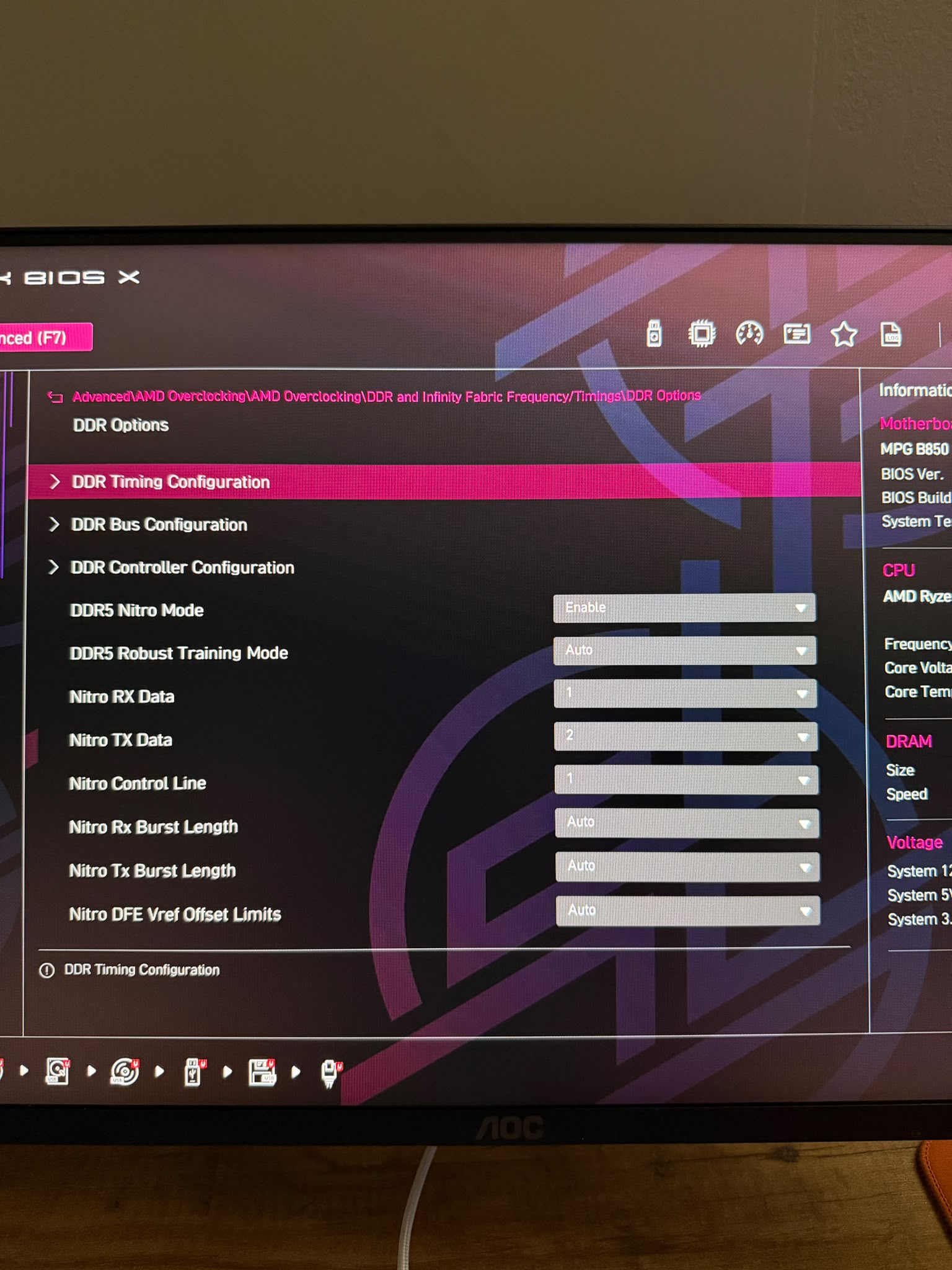
Task: Click the CPU chip icon in top toolbar
Action: tap(702, 334)
